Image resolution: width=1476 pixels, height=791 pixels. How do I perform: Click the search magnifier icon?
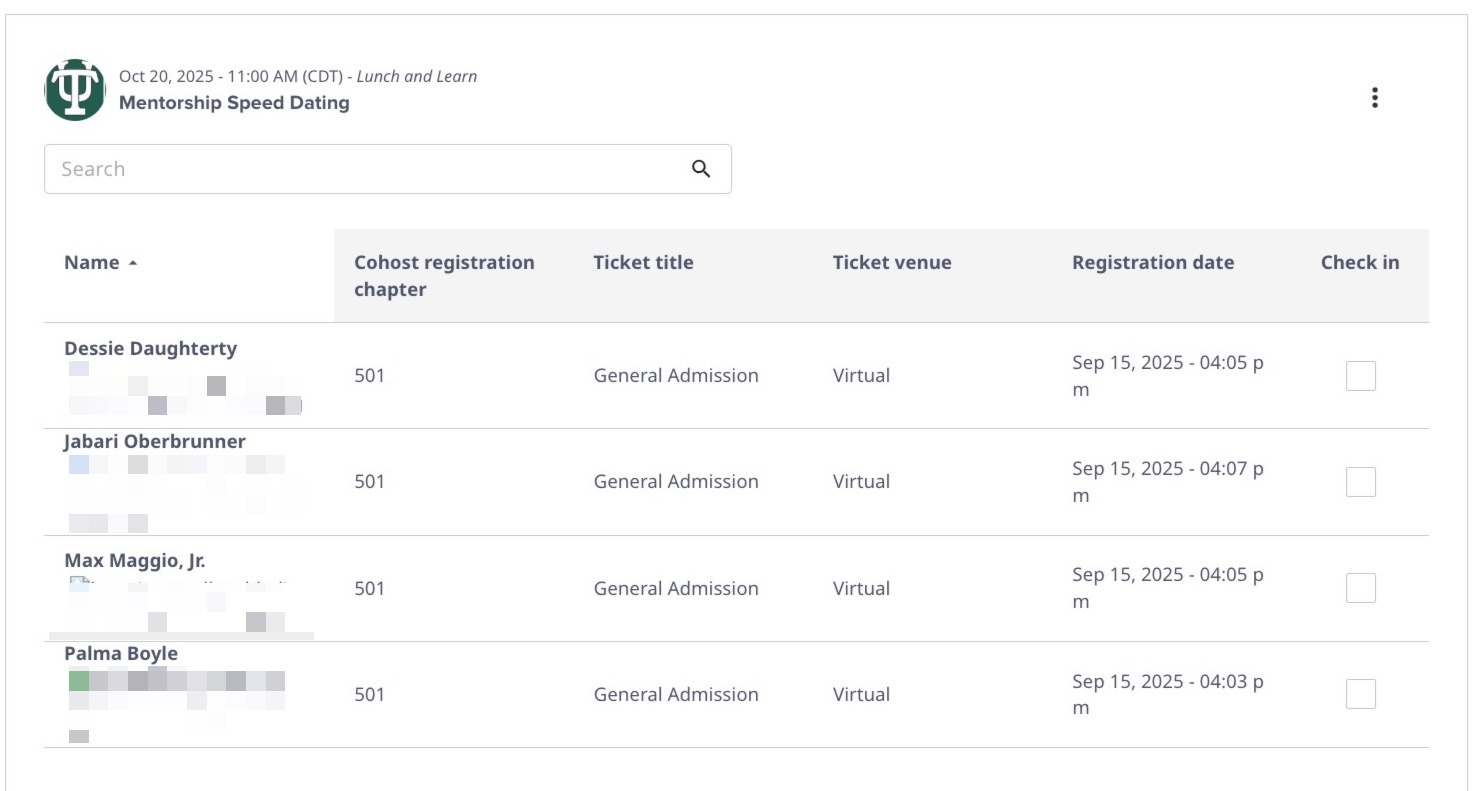(701, 169)
